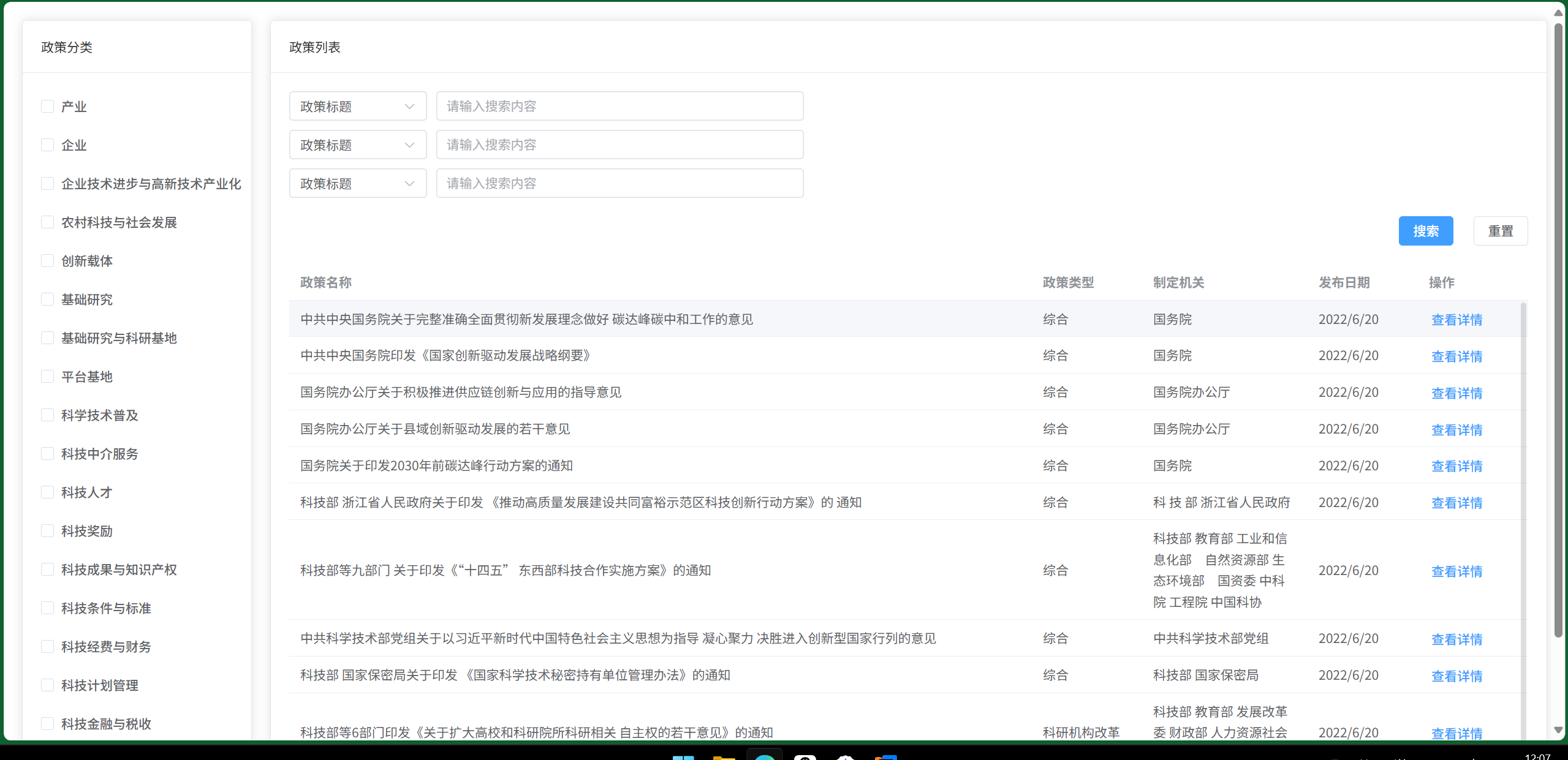The height and width of the screenshot is (760, 1568).
Task: Open the first 政策标题 dropdown
Action: (357, 107)
